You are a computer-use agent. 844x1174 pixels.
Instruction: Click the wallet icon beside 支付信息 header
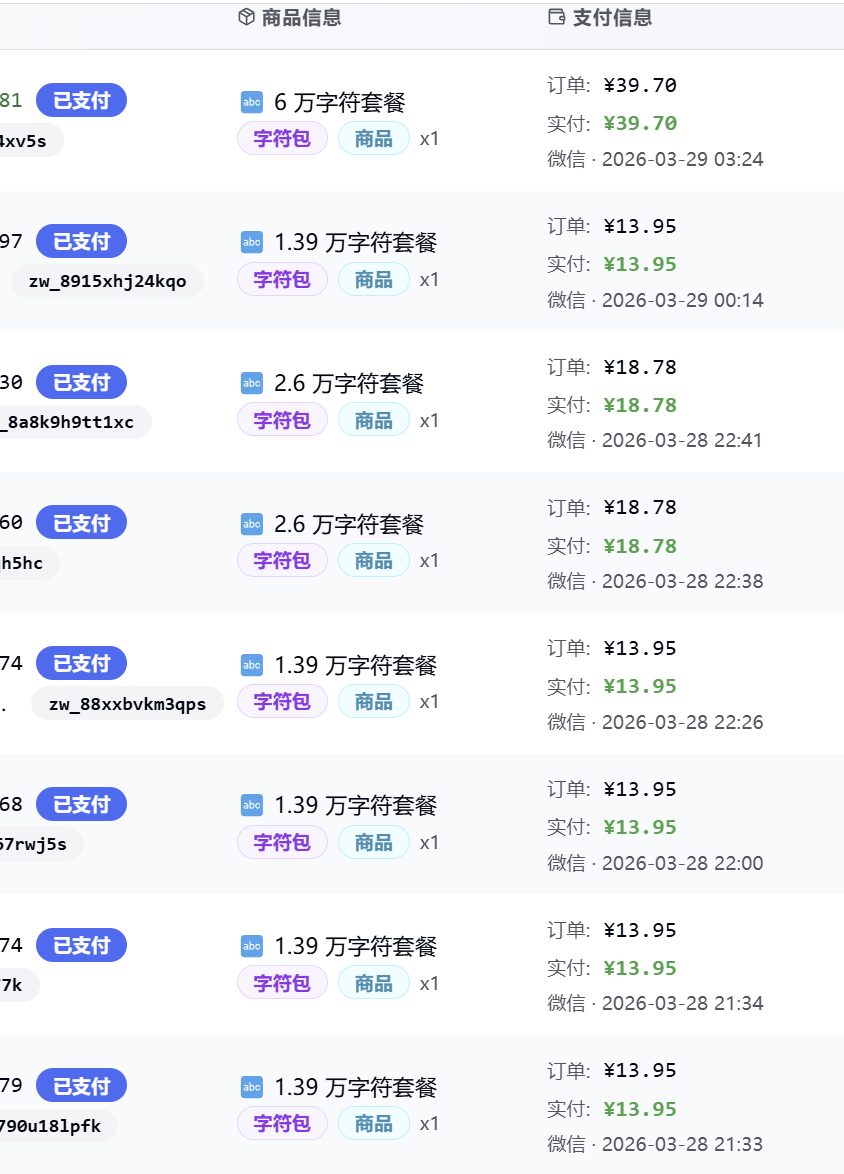tap(557, 17)
